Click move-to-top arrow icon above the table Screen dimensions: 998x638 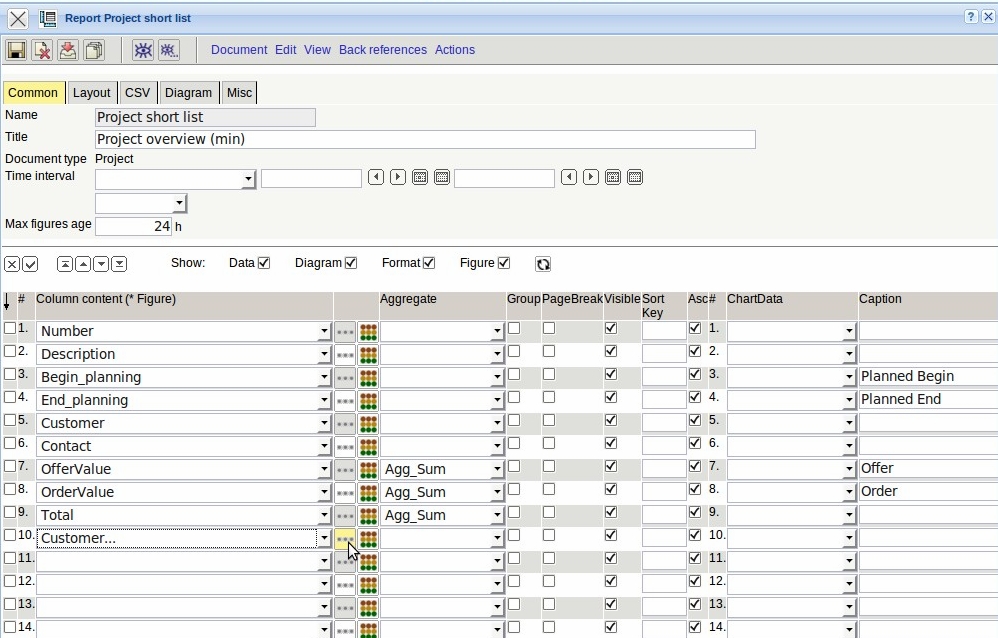point(64,264)
